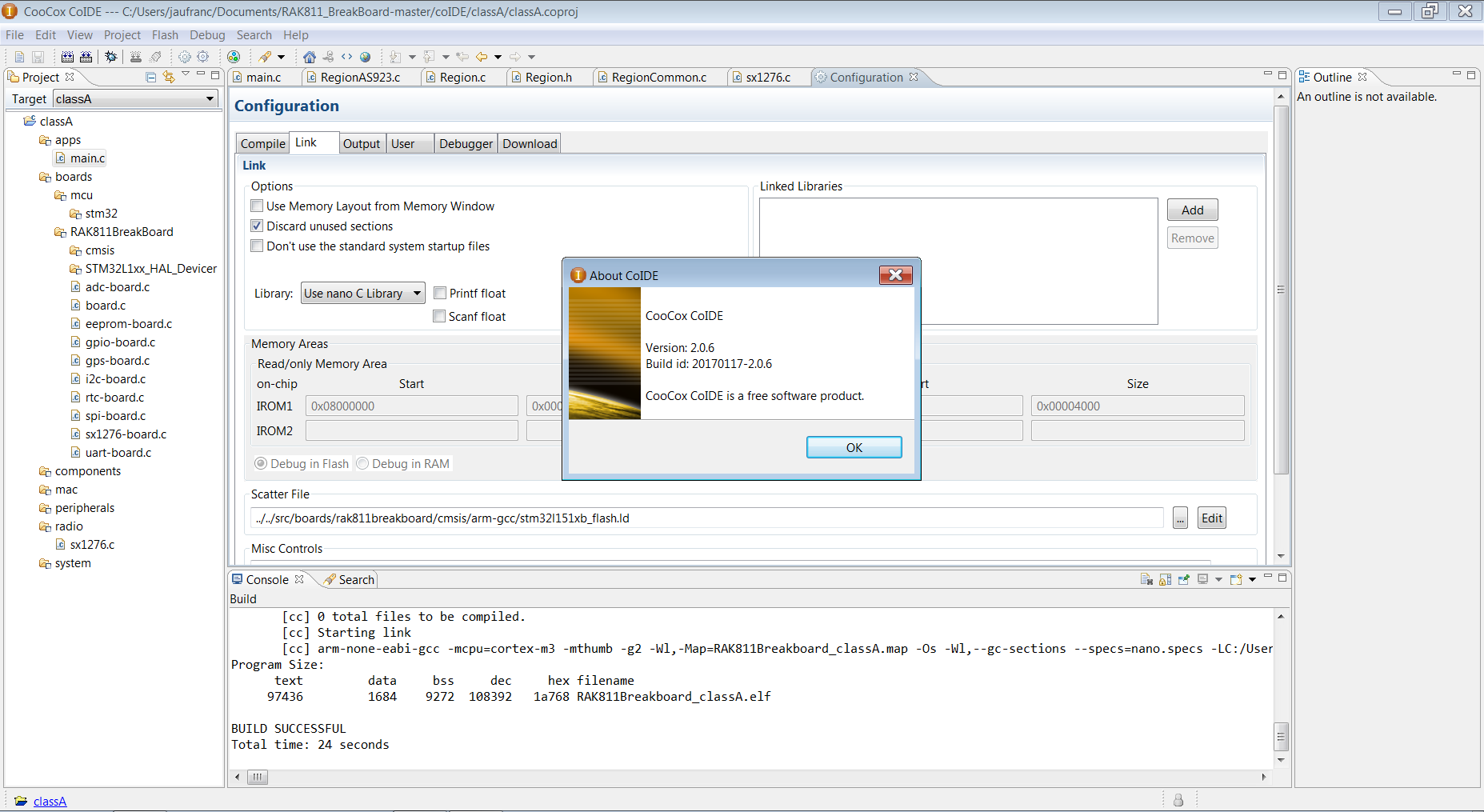Click the Home welcome icon in toolbar
The image size is (1484, 812).
[x=310, y=57]
